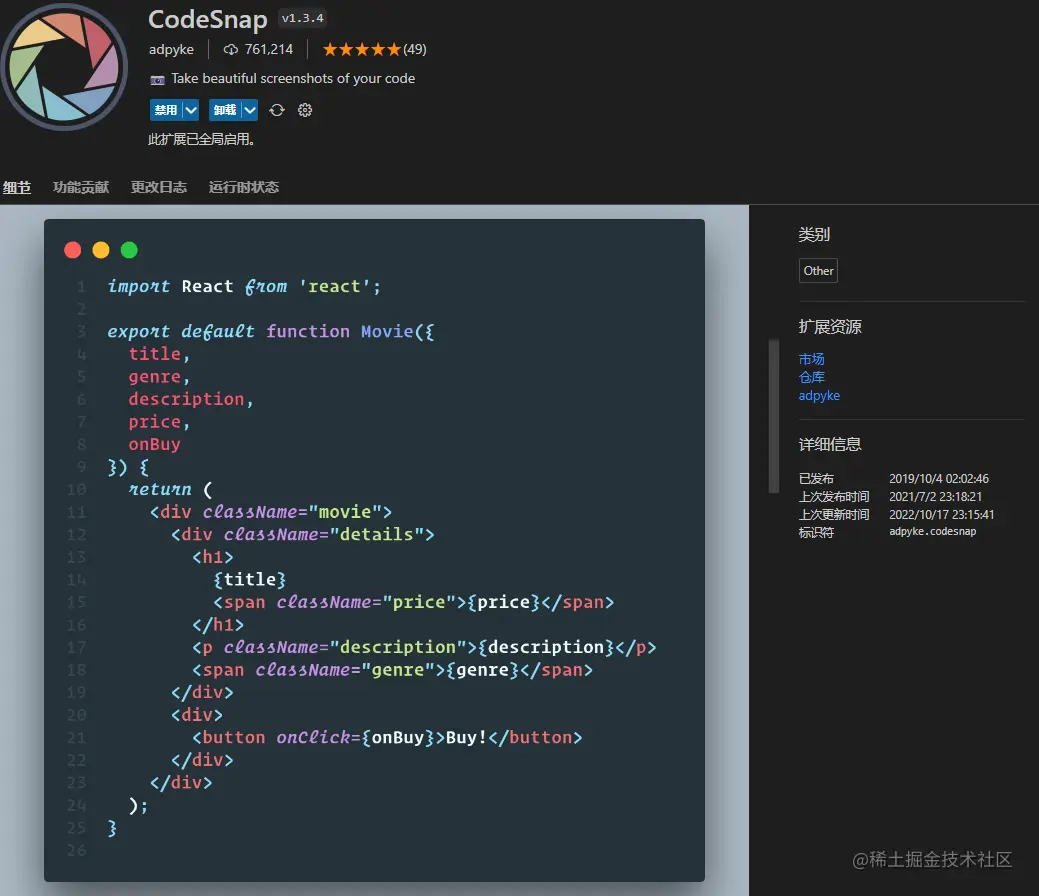Click the identifier adpyke.codesnap
Image resolution: width=1039 pixels, height=896 pixels.
[932, 532]
